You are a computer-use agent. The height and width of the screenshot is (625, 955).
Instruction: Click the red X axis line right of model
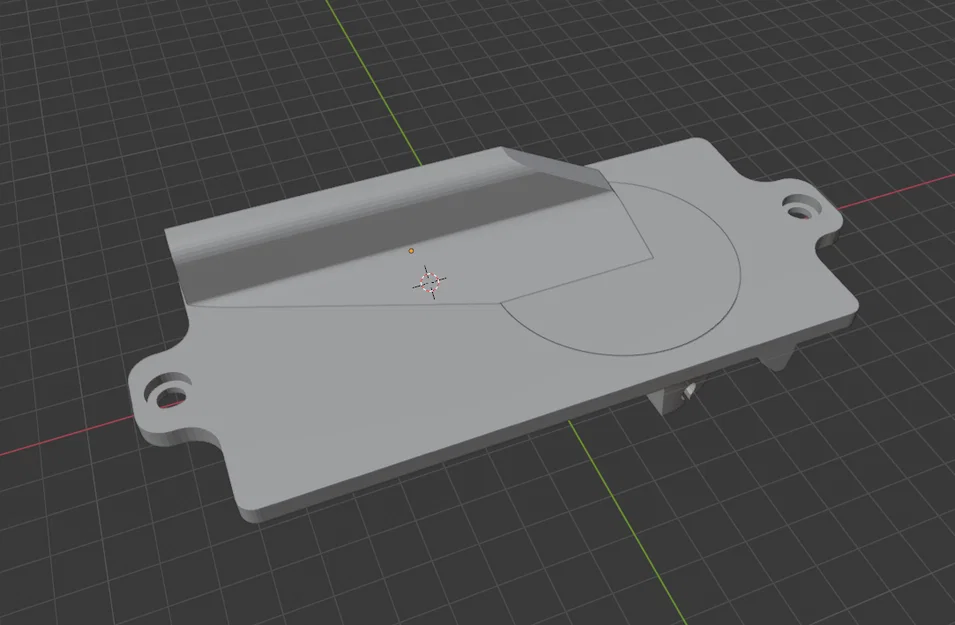pyautogui.click(x=895, y=192)
